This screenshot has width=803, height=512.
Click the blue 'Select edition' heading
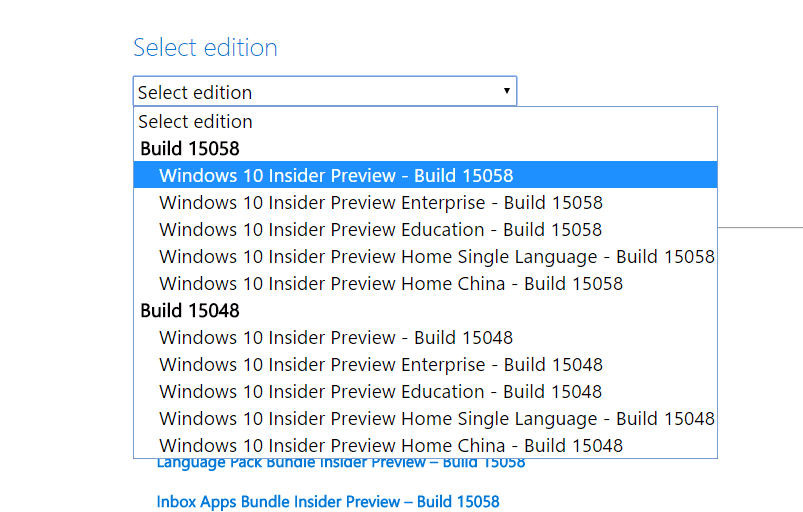pyautogui.click(x=205, y=48)
